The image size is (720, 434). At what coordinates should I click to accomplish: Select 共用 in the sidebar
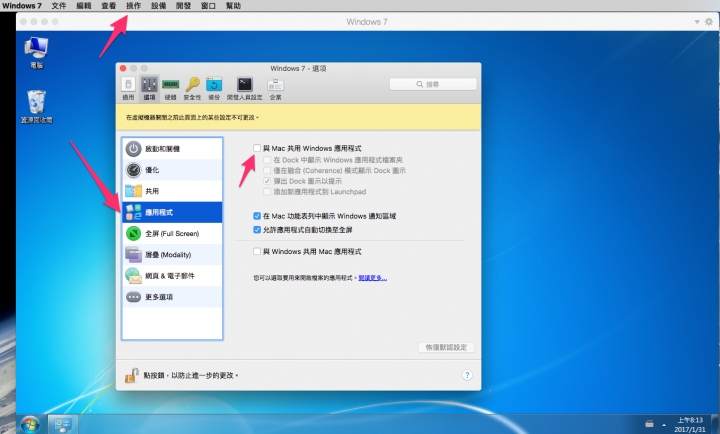(172, 191)
